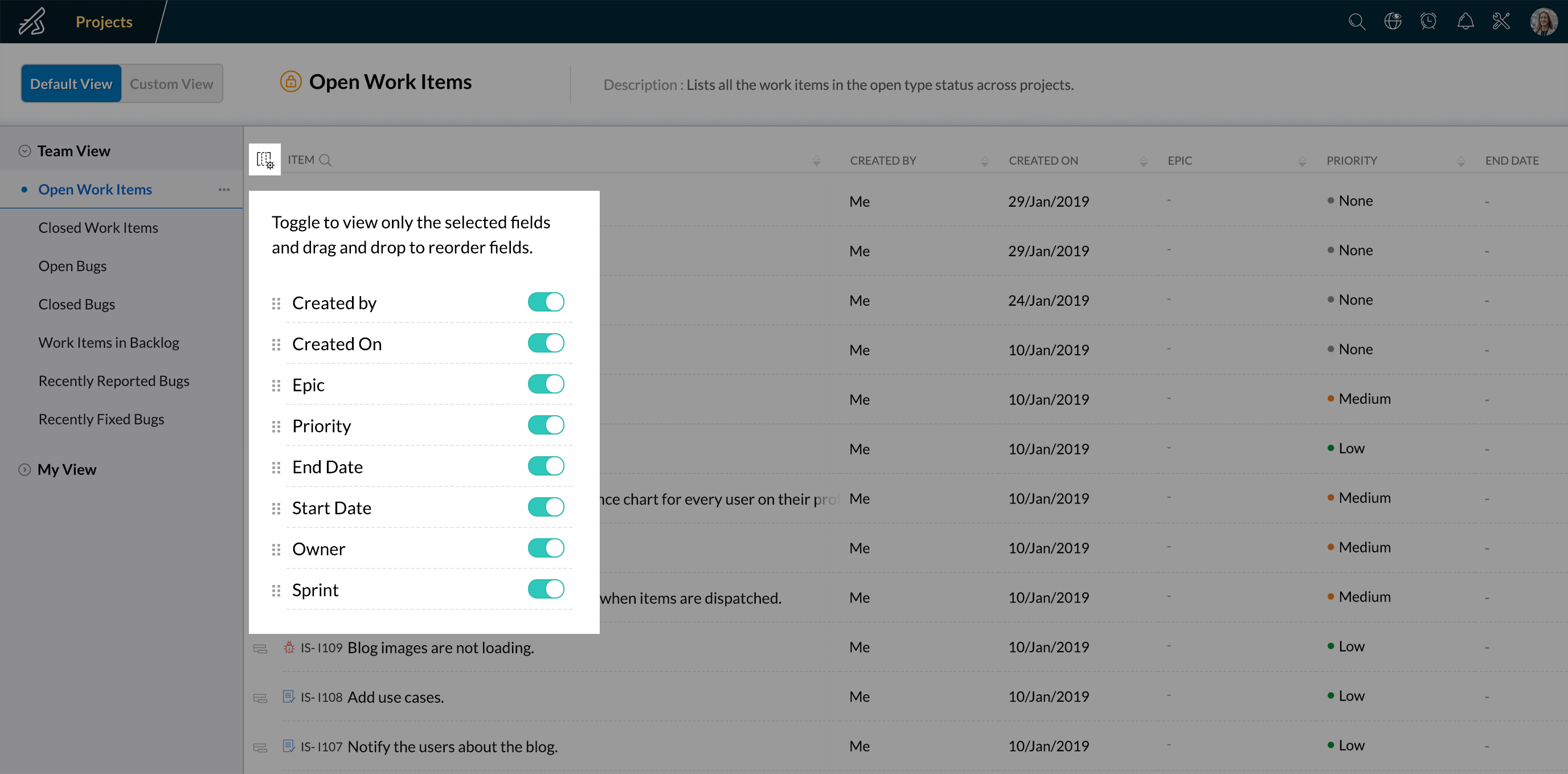Disable the Sprint field toggle
The height and width of the screenshot is (774, 1568).
tap(546, 589)
